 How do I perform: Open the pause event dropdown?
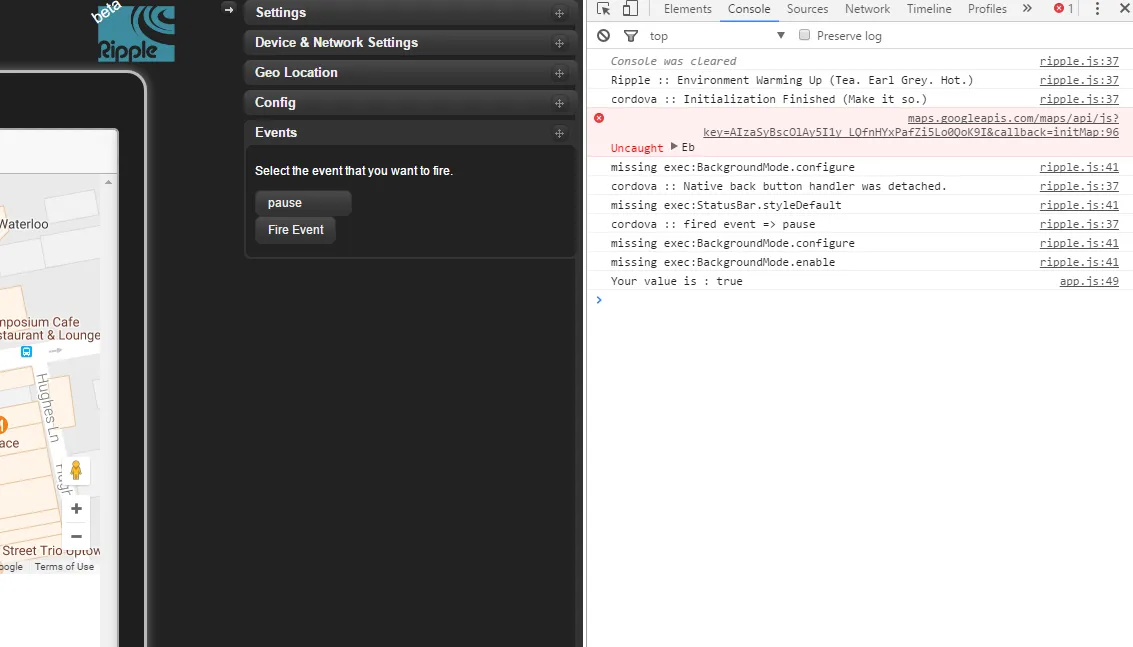pyautogui.click(x=303, y=203)
